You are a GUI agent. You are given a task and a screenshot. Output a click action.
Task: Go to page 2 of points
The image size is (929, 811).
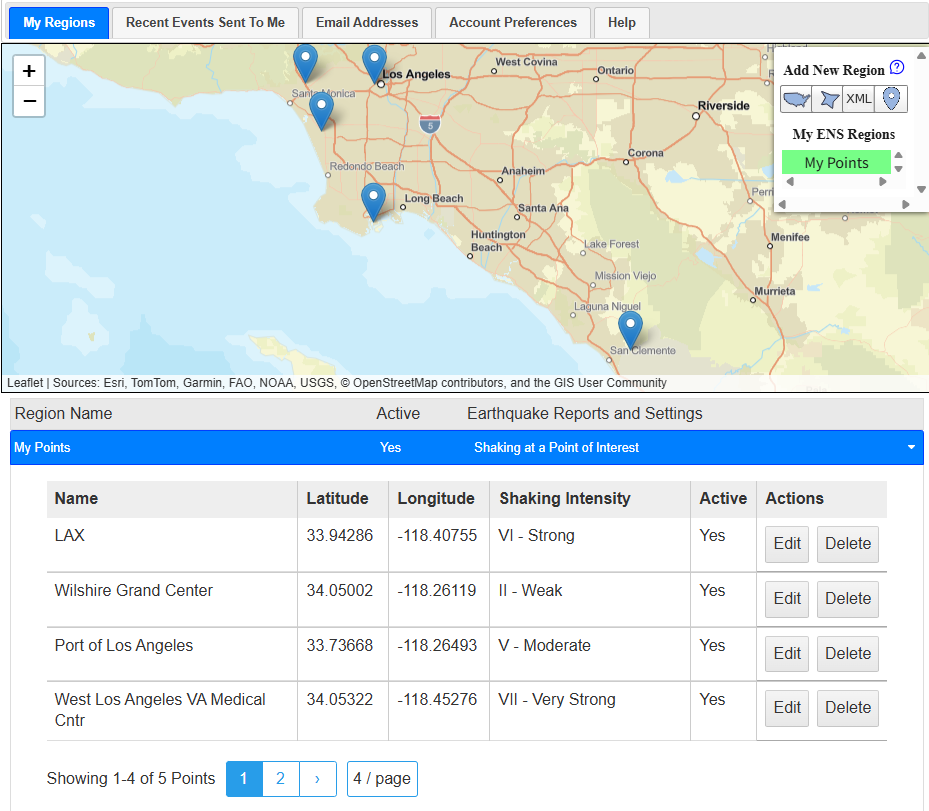[x=280, y=778]
